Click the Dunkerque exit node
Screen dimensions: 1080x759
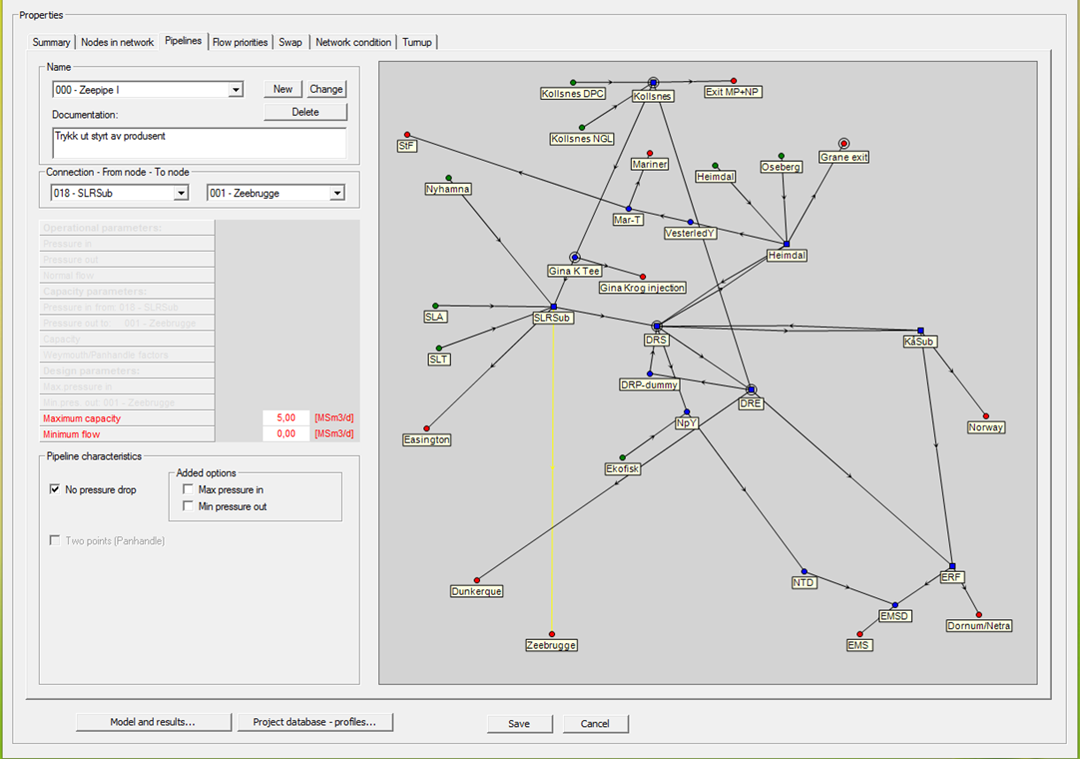477,580
